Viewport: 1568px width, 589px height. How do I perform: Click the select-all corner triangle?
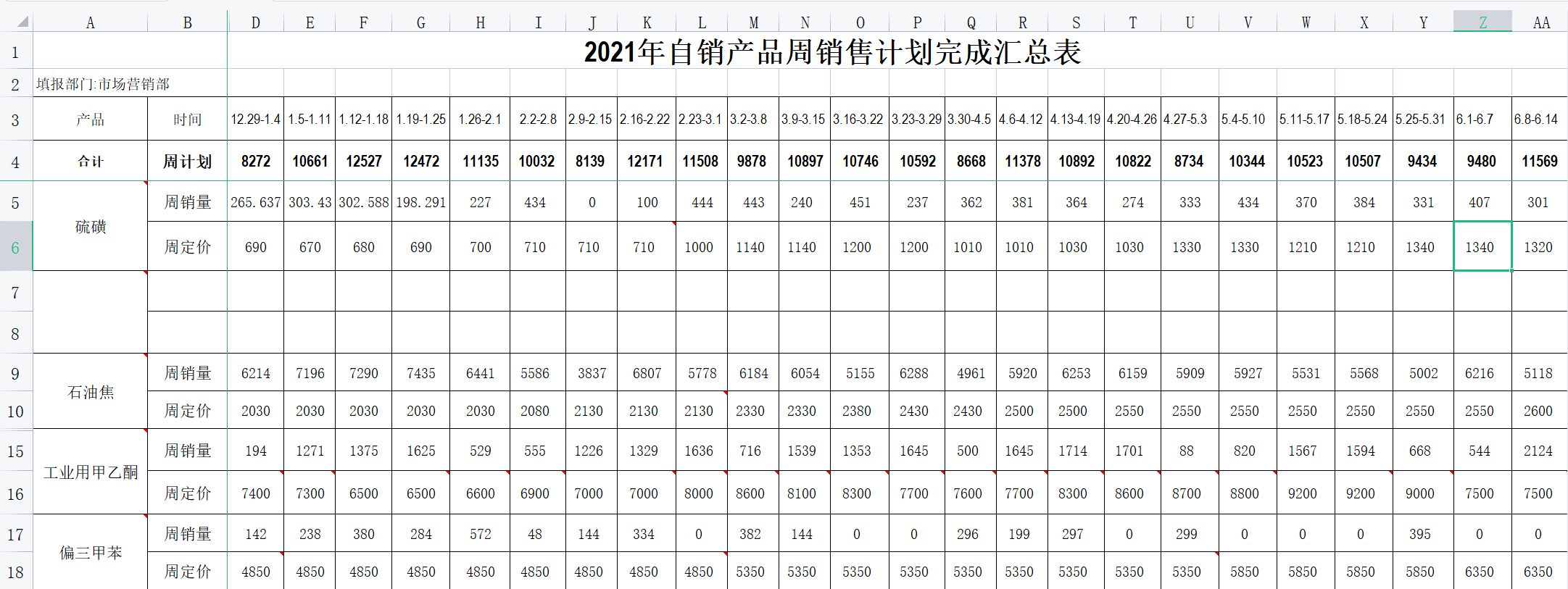(x=22, y=22)
